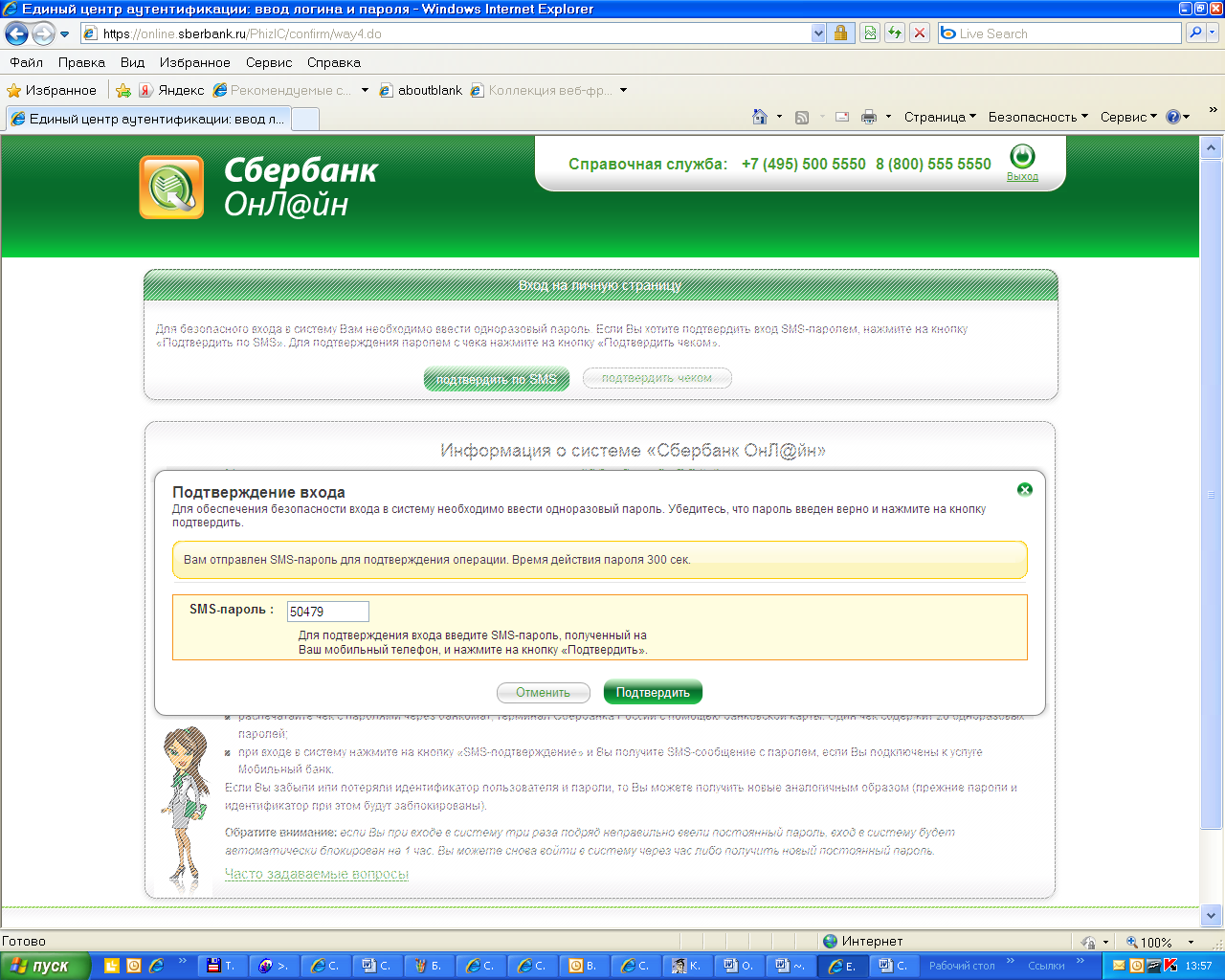Image resolution: width=1225 pixels, height=980 pixels.
Task: Click the Рабочий стол taskbar toolbar
Action: (962, 966)
